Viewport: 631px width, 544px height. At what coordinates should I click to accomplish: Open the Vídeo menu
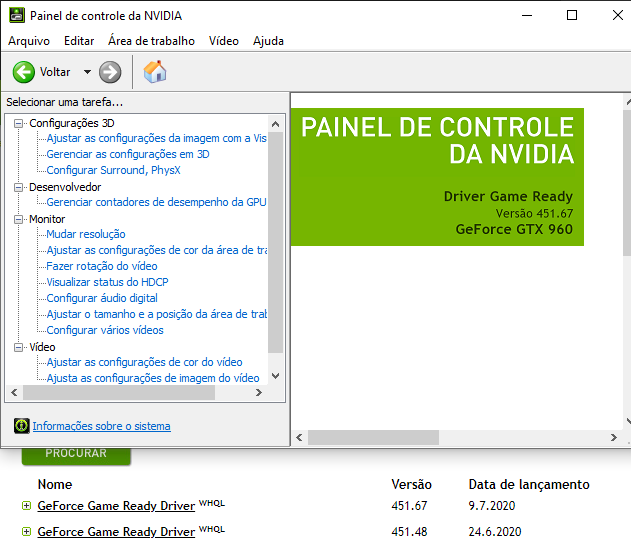[224, 41]
